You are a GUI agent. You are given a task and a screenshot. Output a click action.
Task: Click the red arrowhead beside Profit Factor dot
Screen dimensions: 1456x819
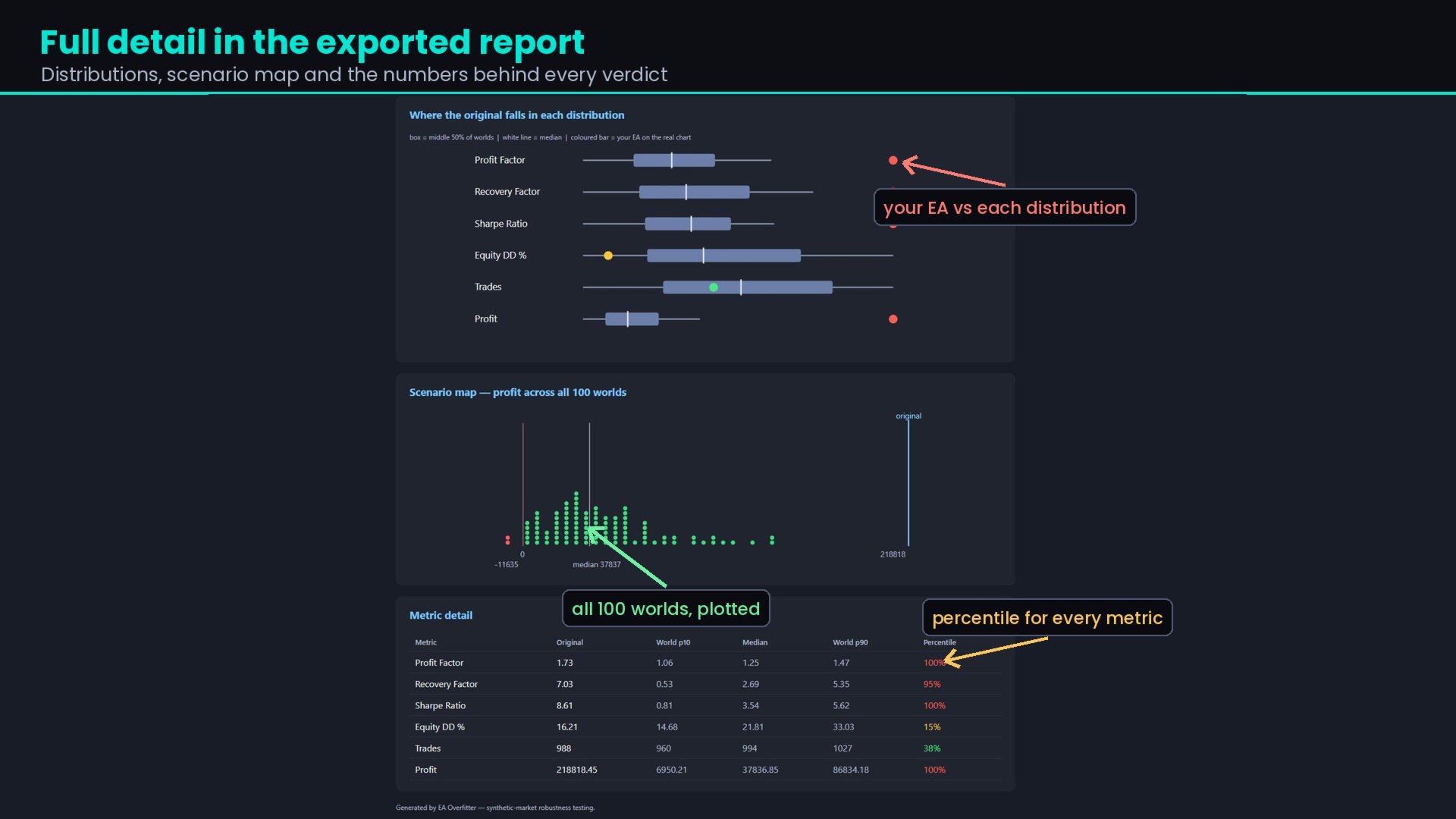910,164
